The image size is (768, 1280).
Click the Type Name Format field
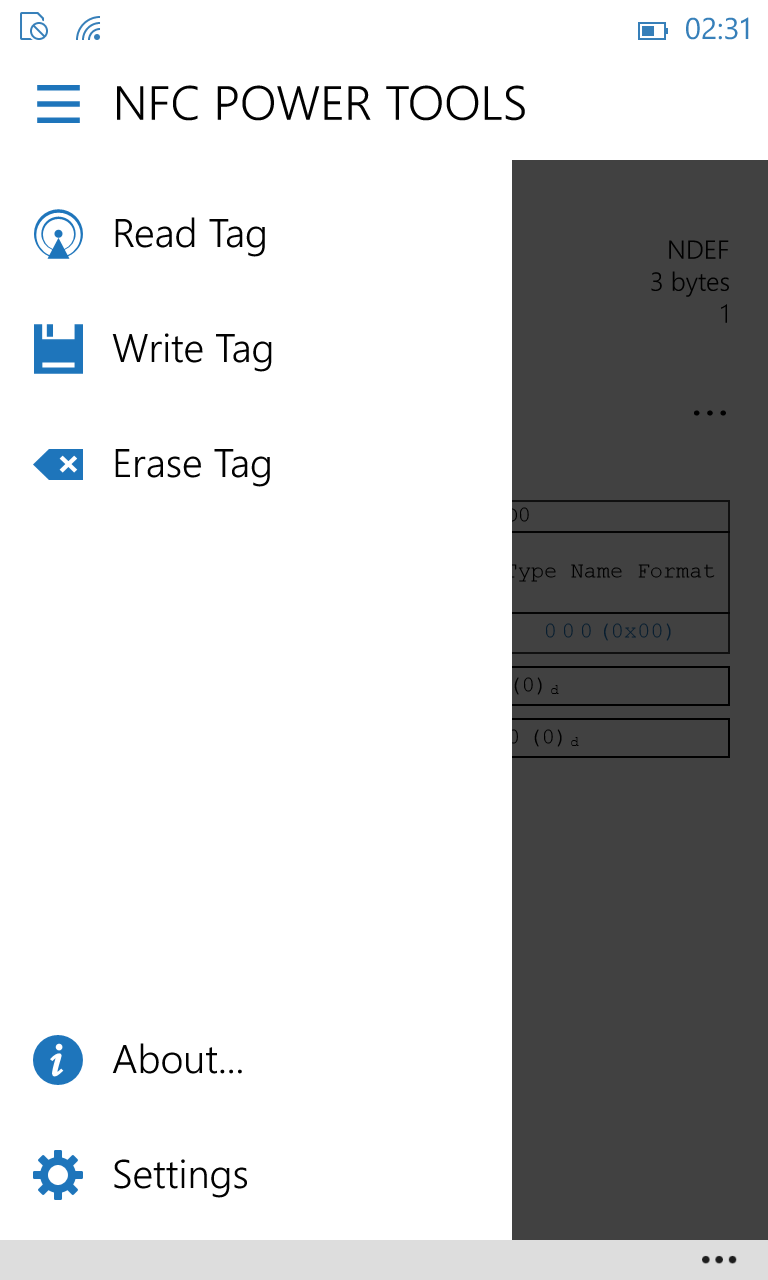pyautogui.click(x=620, y=571)
